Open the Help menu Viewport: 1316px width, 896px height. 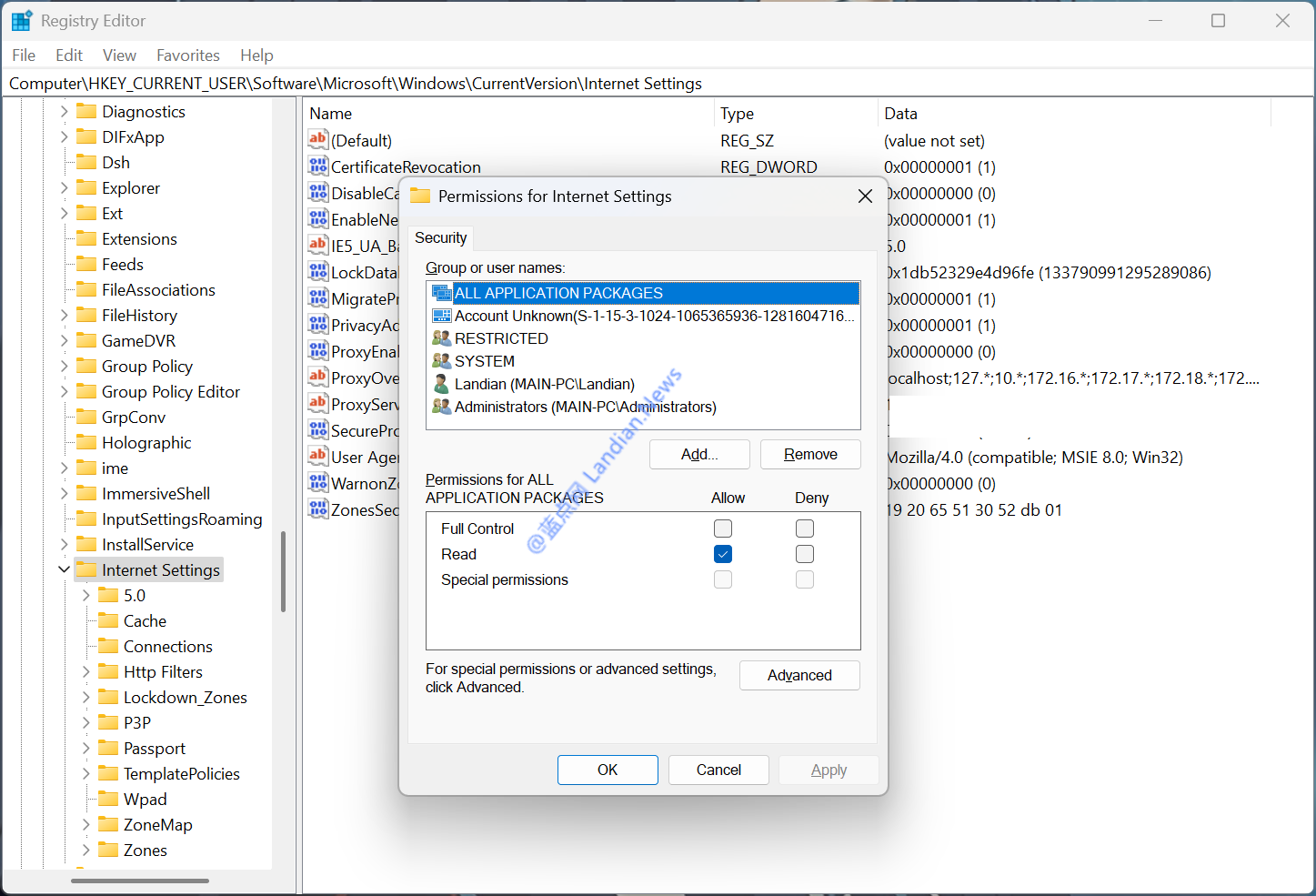(256, 55)
